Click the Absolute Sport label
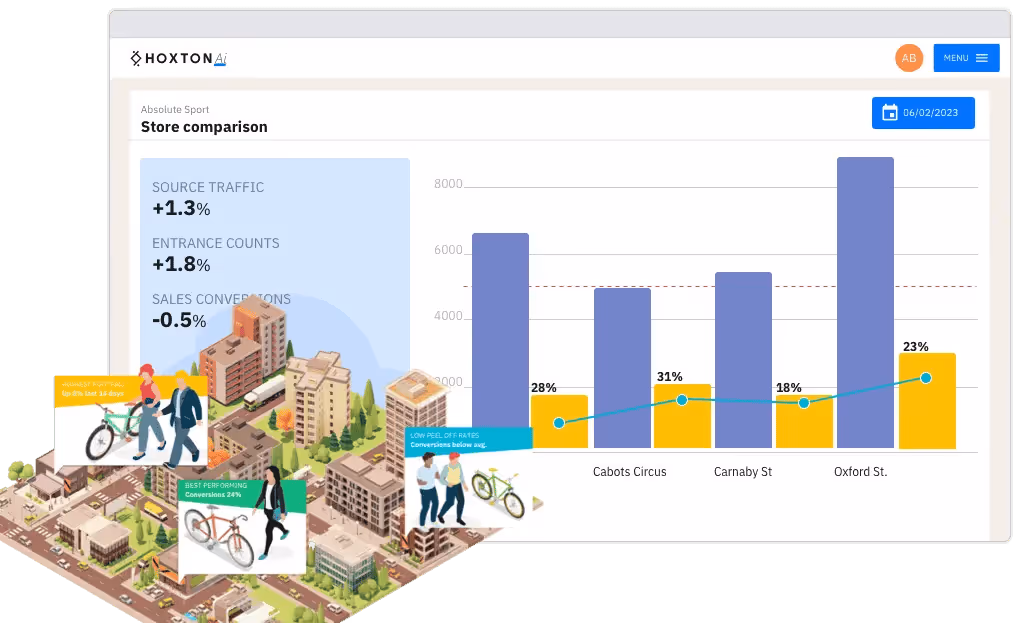The height and width of the screenshot is (623, 1018). (x=175, y=109)
